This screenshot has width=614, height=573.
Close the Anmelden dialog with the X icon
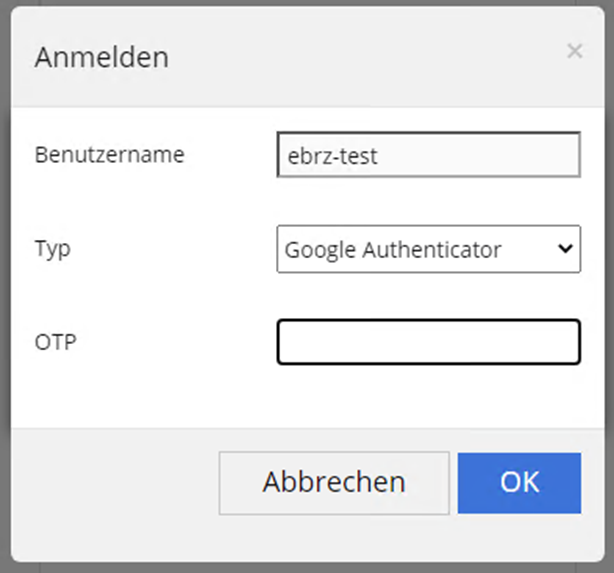pos(574,51)
